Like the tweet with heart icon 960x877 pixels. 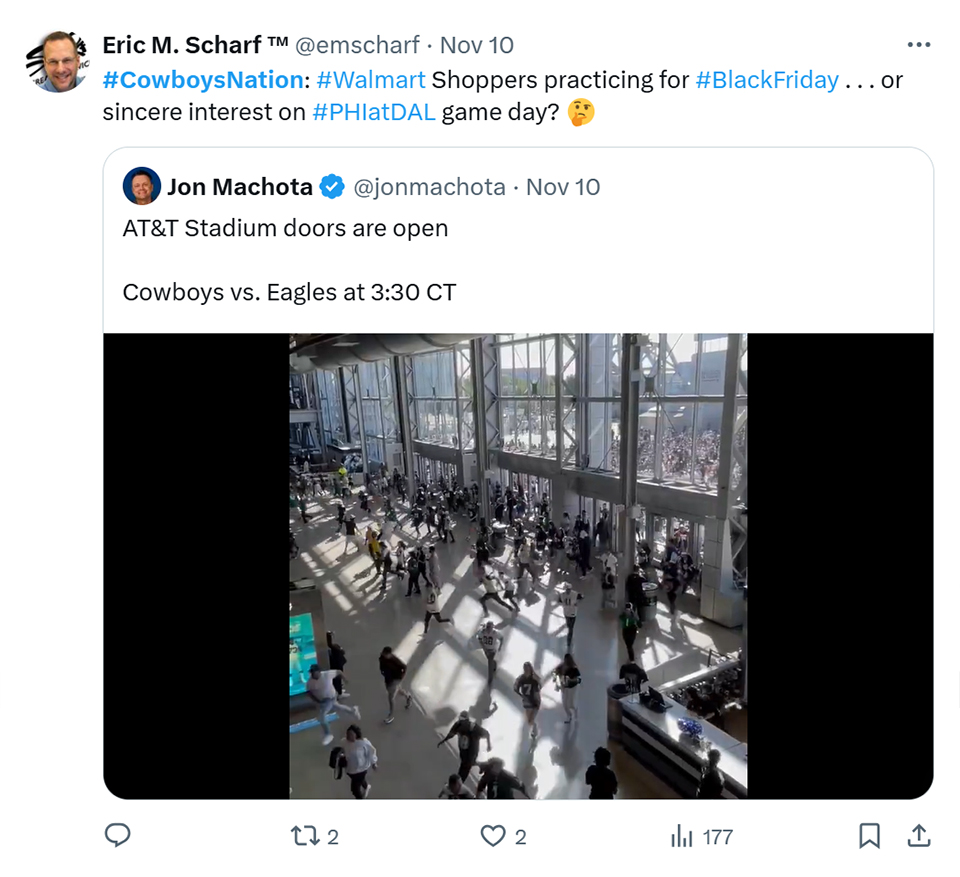click(x=493, y=836)
